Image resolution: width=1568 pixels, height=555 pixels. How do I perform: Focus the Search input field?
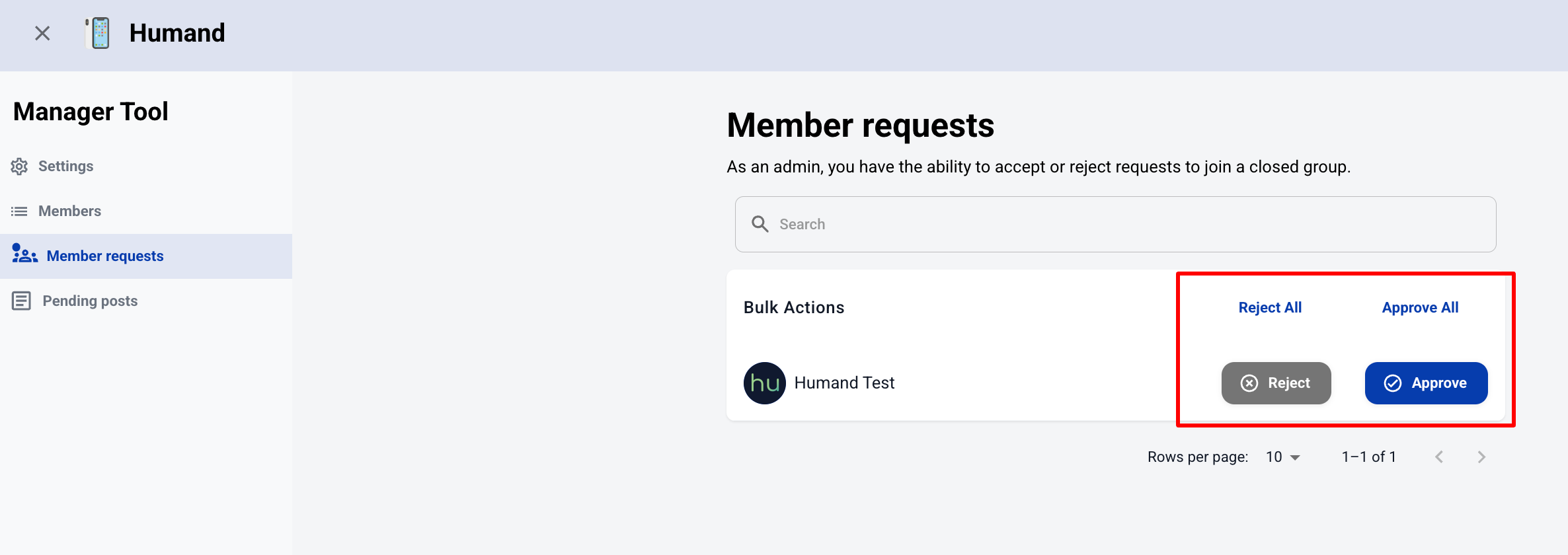pyautogui.click(x=1124, y=224)
